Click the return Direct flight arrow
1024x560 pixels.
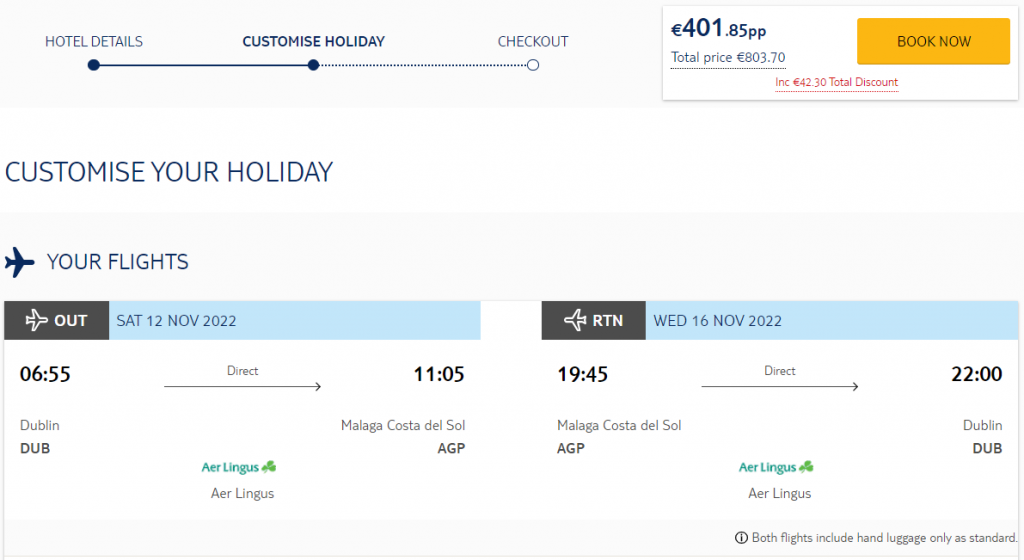coord(780,386)
